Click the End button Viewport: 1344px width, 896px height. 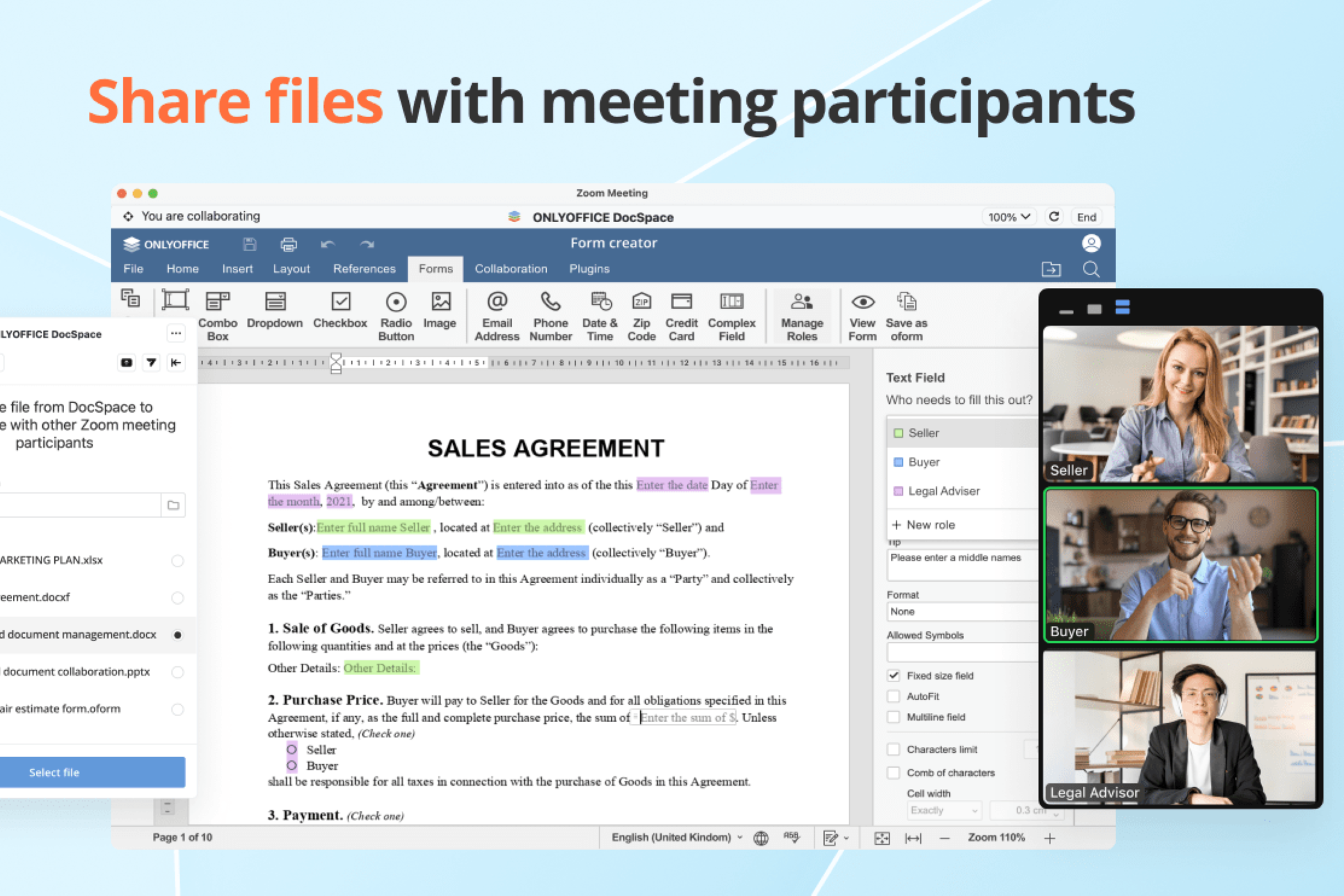tap(1087, 217)
